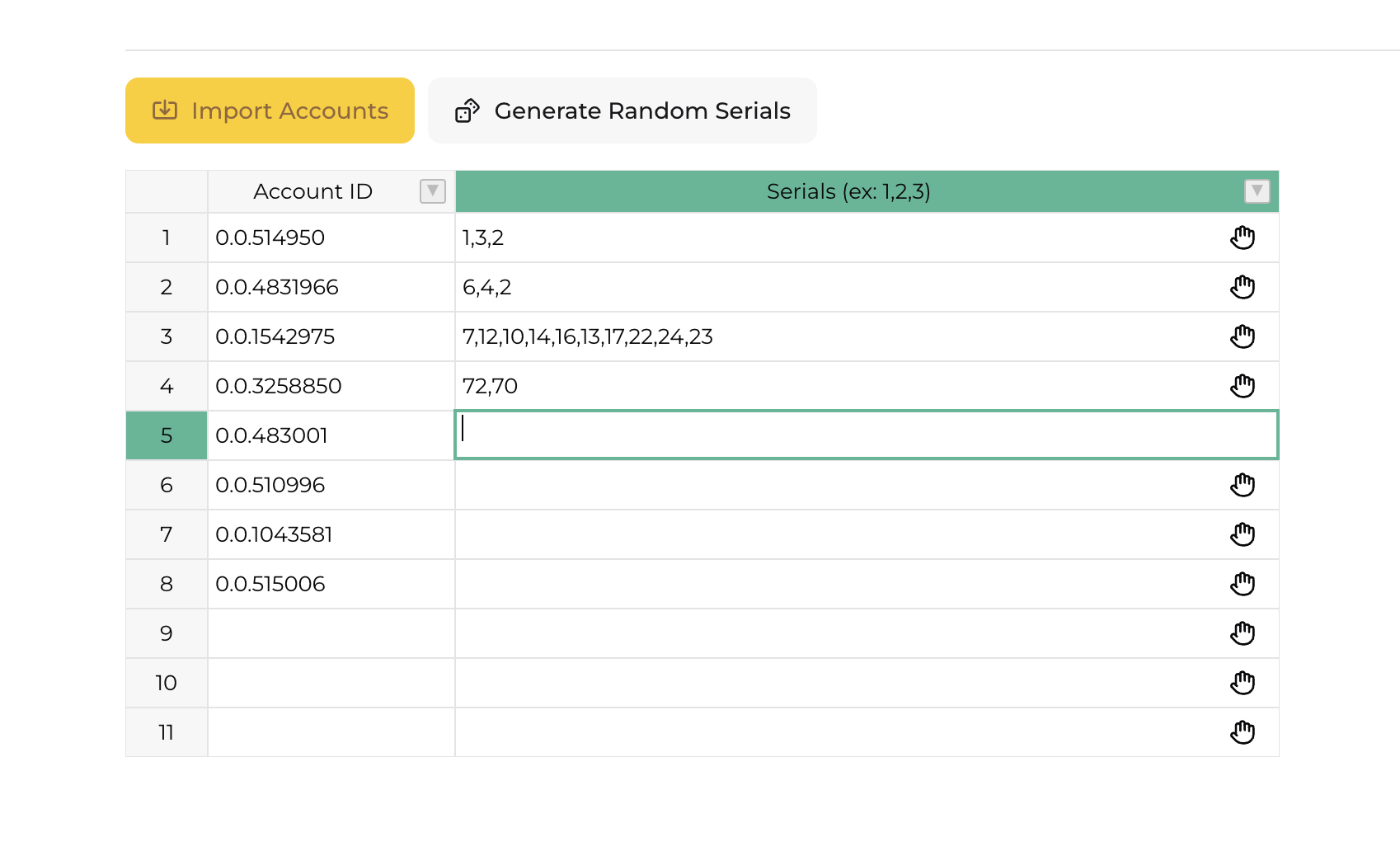Click hand icon for account 0.0.4831966

point(1242,287)
